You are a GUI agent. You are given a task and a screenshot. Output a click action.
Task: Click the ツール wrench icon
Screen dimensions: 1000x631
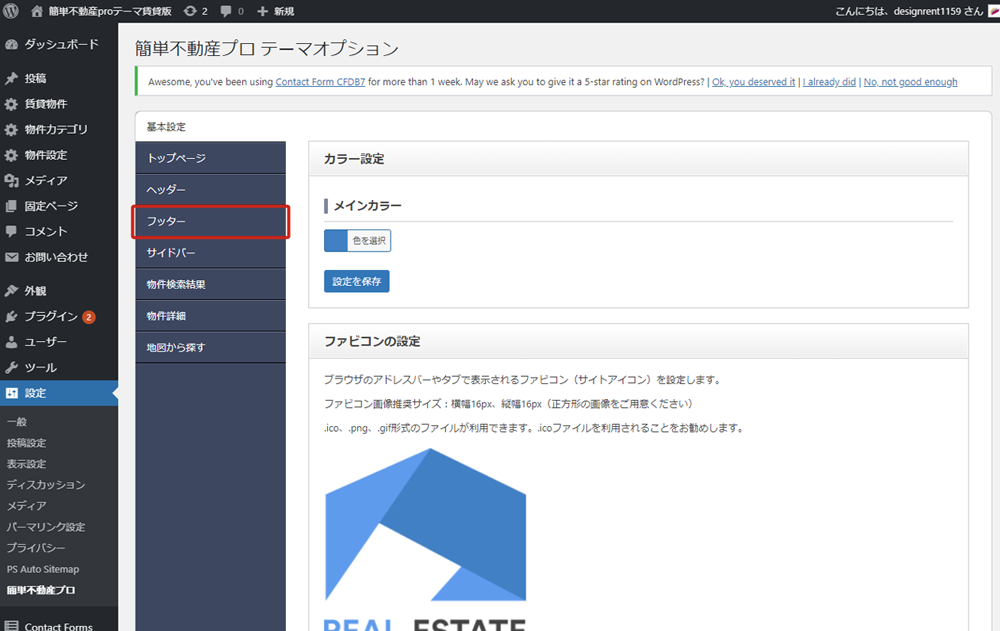[x=12, y=368]
